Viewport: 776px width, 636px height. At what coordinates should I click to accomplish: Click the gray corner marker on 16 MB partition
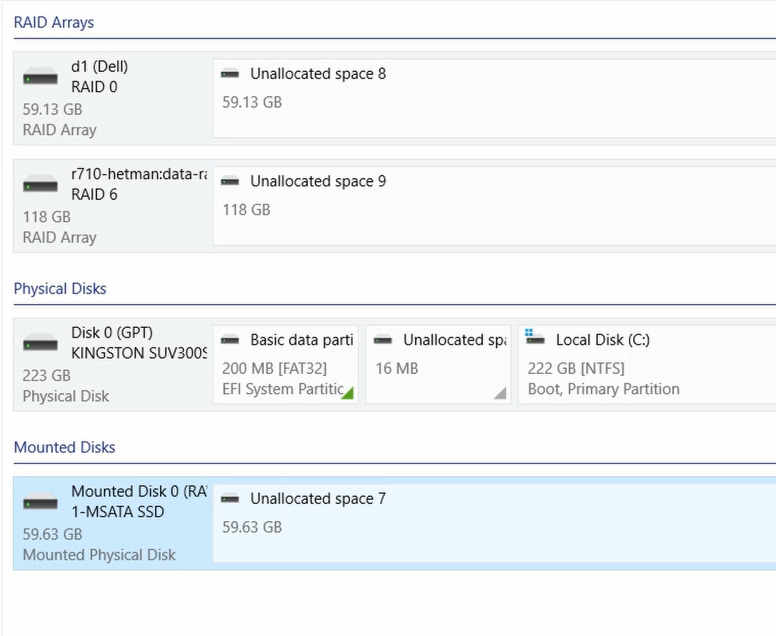(501, 394)
